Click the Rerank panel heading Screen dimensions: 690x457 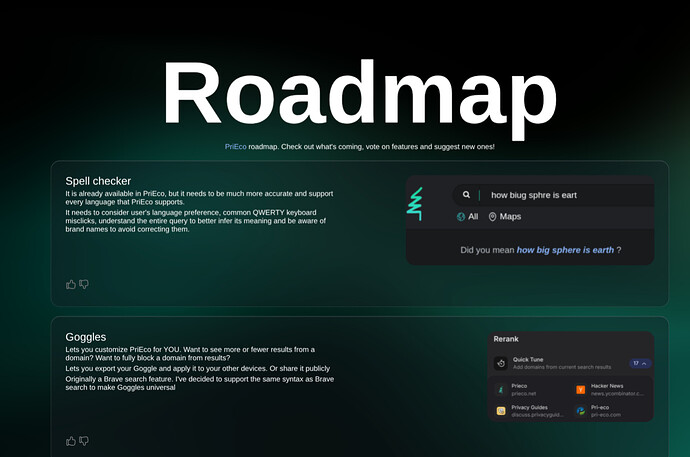[506, 339]
